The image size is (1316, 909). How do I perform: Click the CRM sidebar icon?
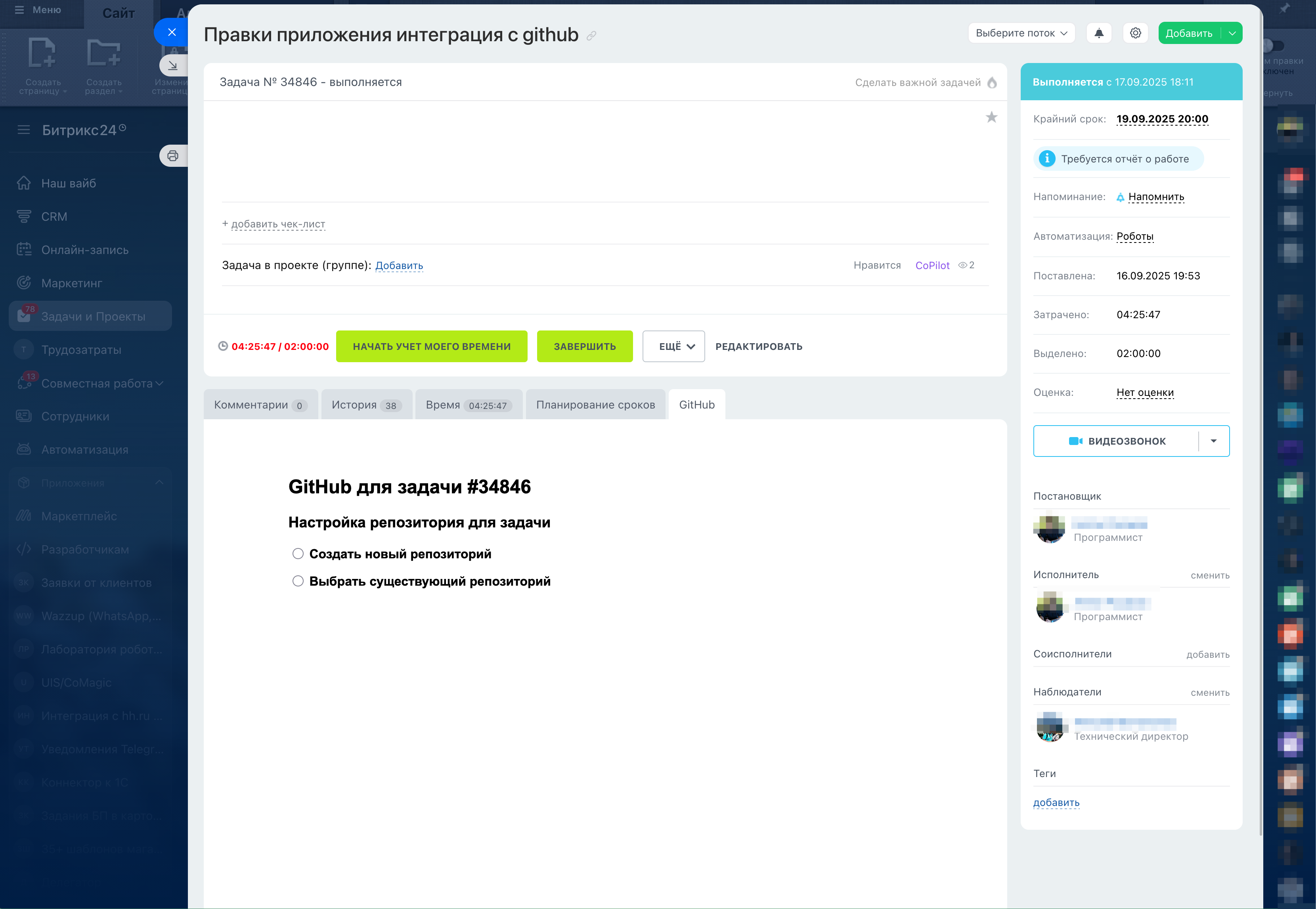point(24,216)
